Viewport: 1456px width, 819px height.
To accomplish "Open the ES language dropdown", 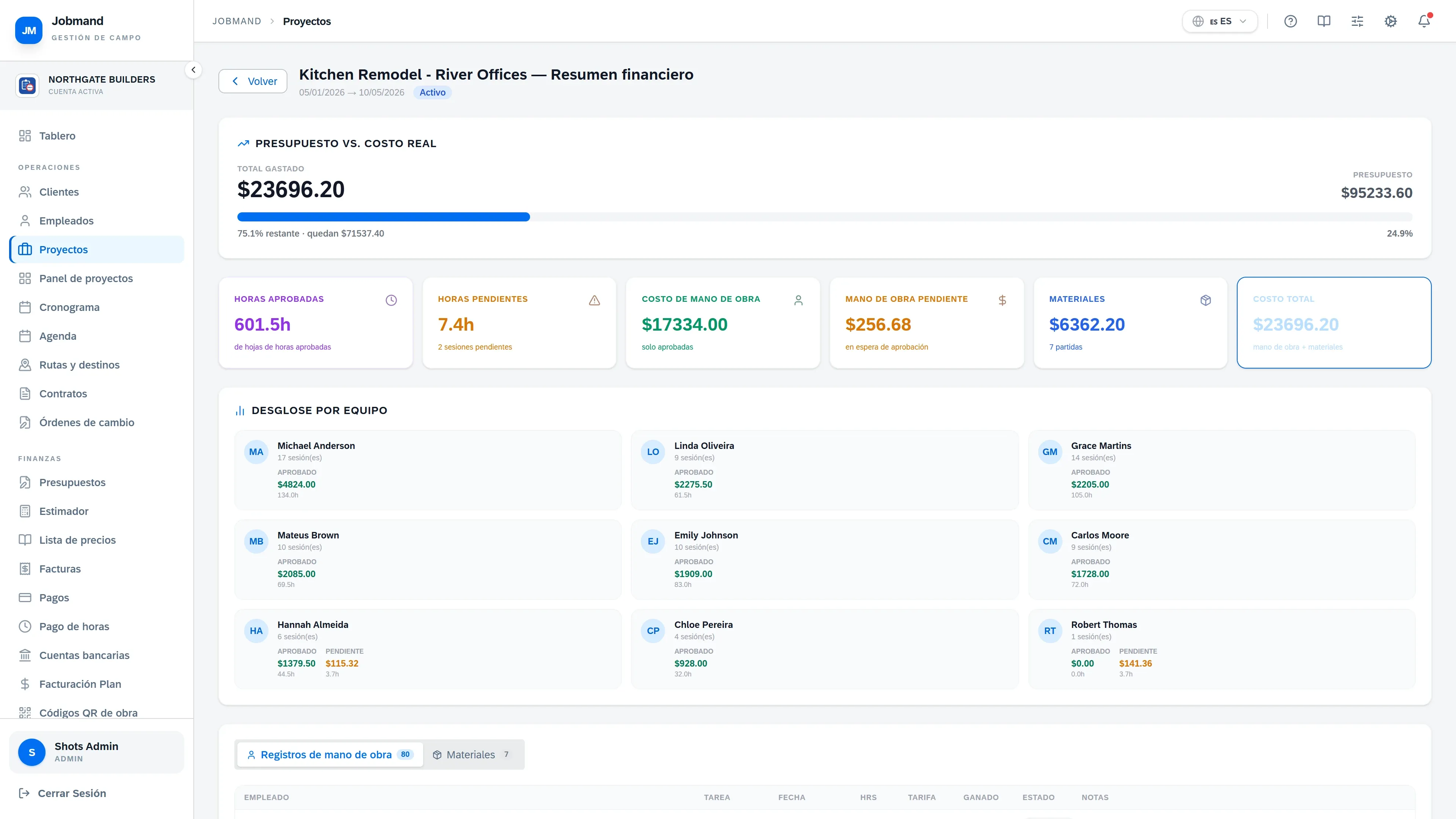I will click(1220, 22).
